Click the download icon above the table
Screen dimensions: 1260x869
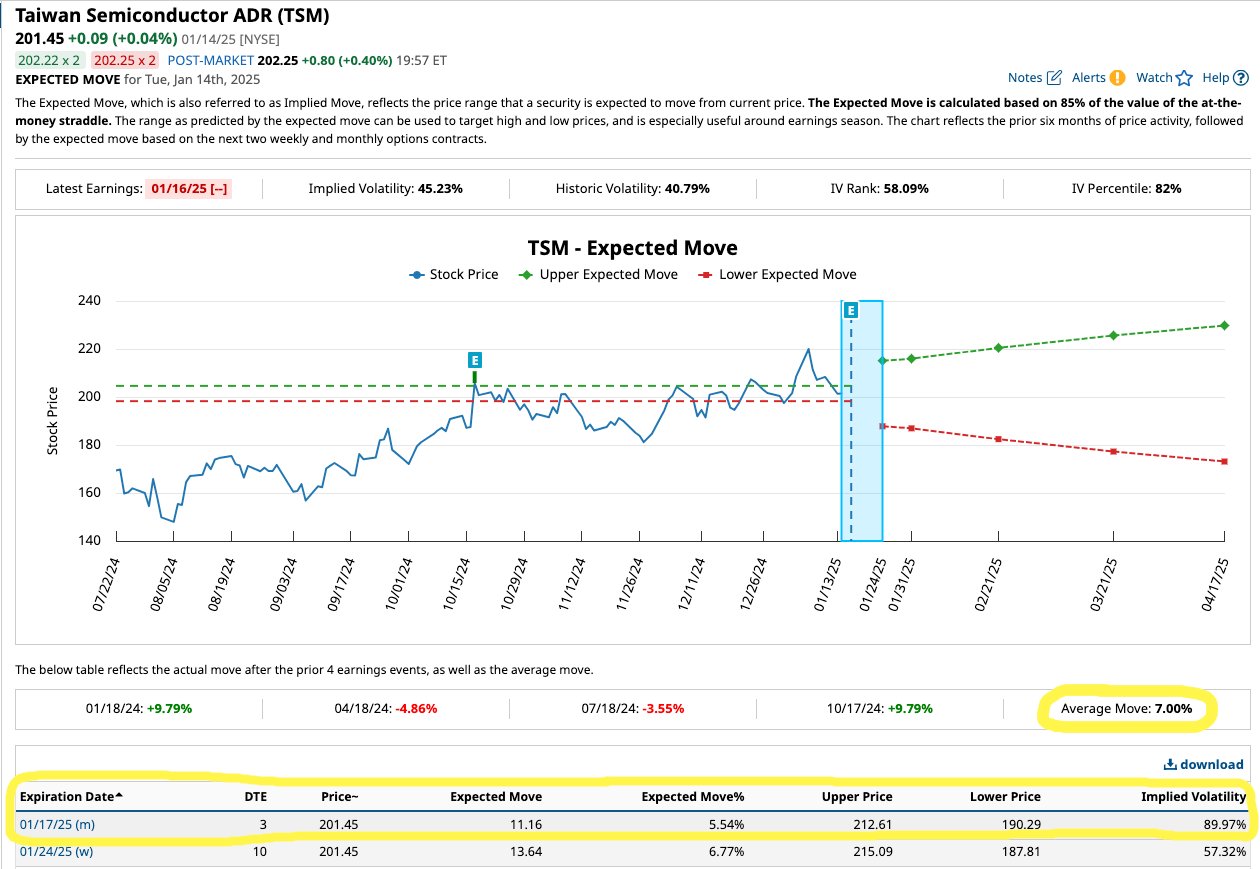pos(1170,765)
